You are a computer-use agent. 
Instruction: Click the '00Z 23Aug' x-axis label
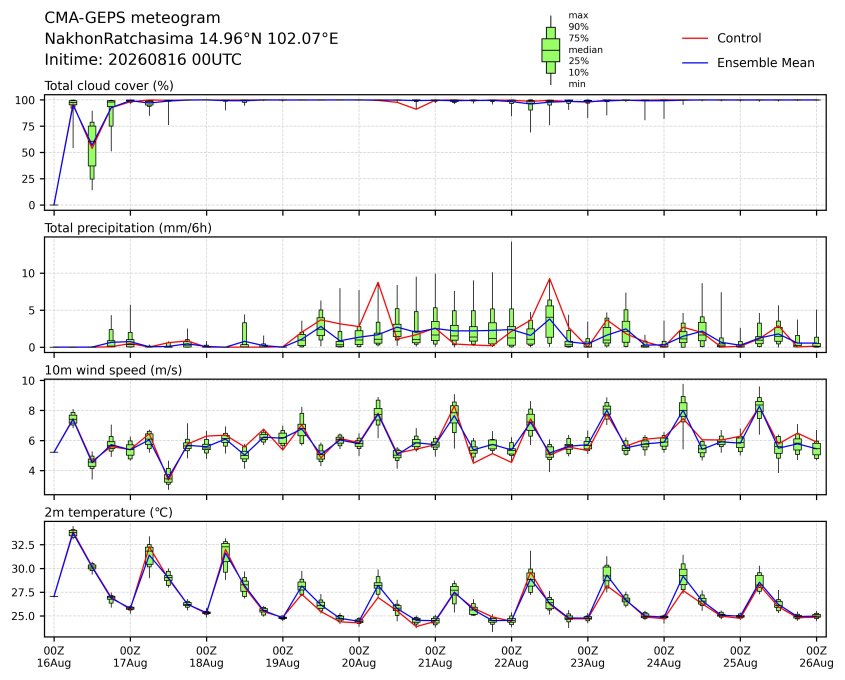click(587, 656)
